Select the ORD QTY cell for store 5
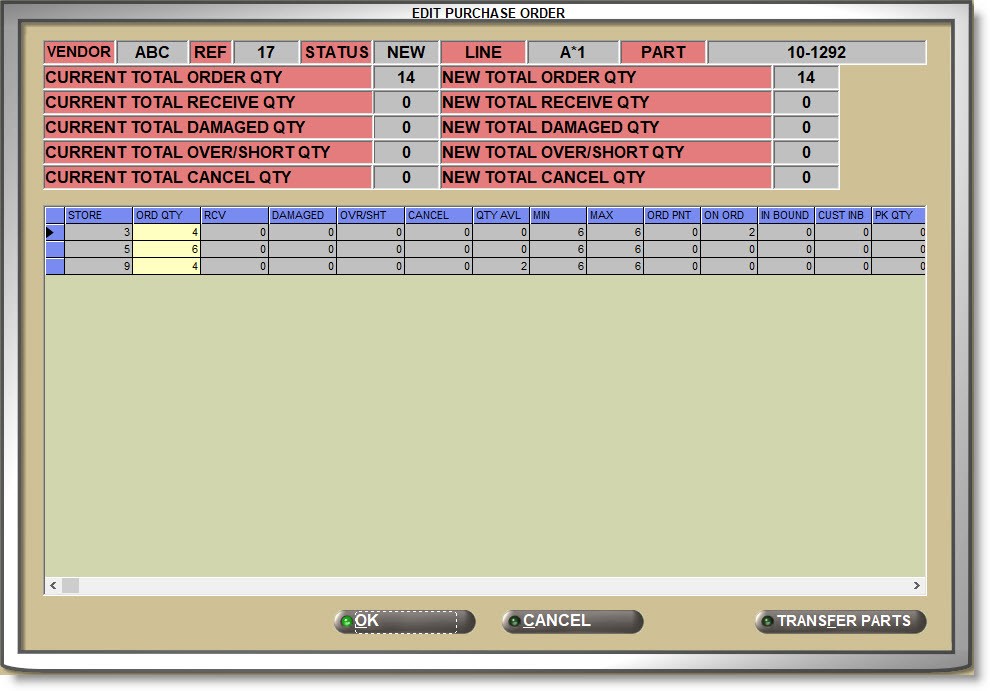This screenshot has height=691, width=990. 166,249
